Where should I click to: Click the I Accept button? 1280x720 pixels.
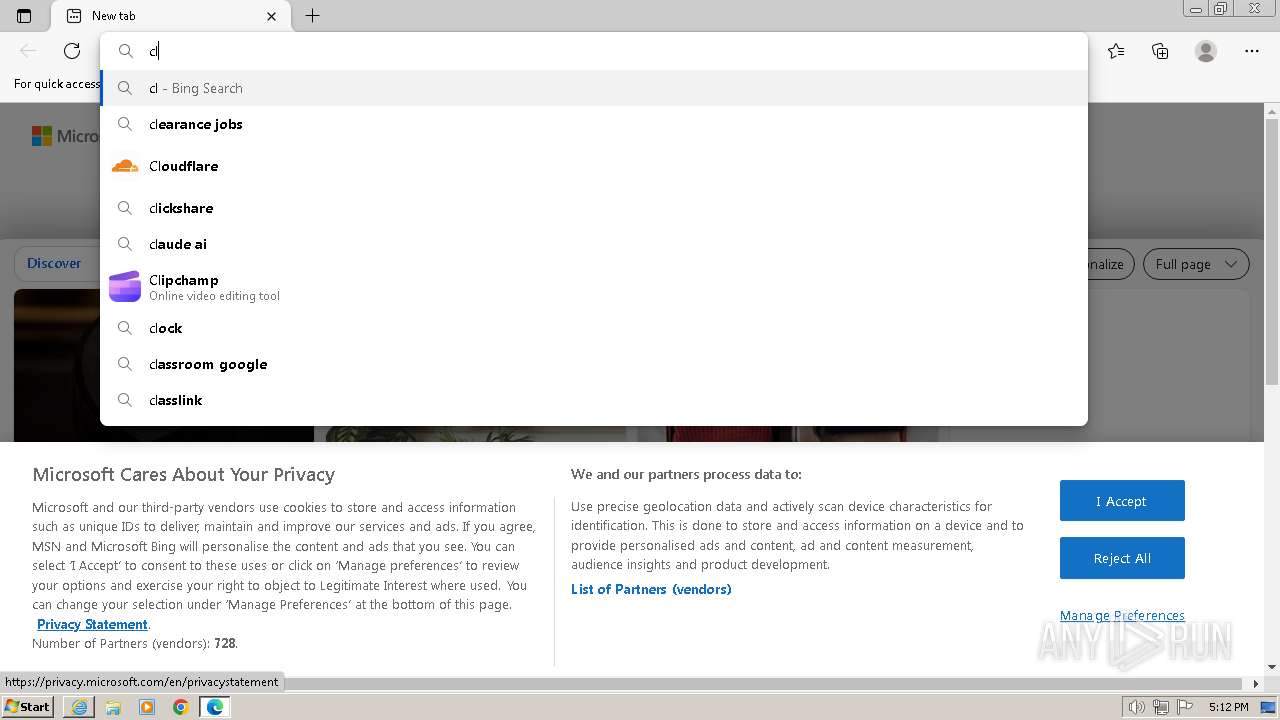point(1122,501)
